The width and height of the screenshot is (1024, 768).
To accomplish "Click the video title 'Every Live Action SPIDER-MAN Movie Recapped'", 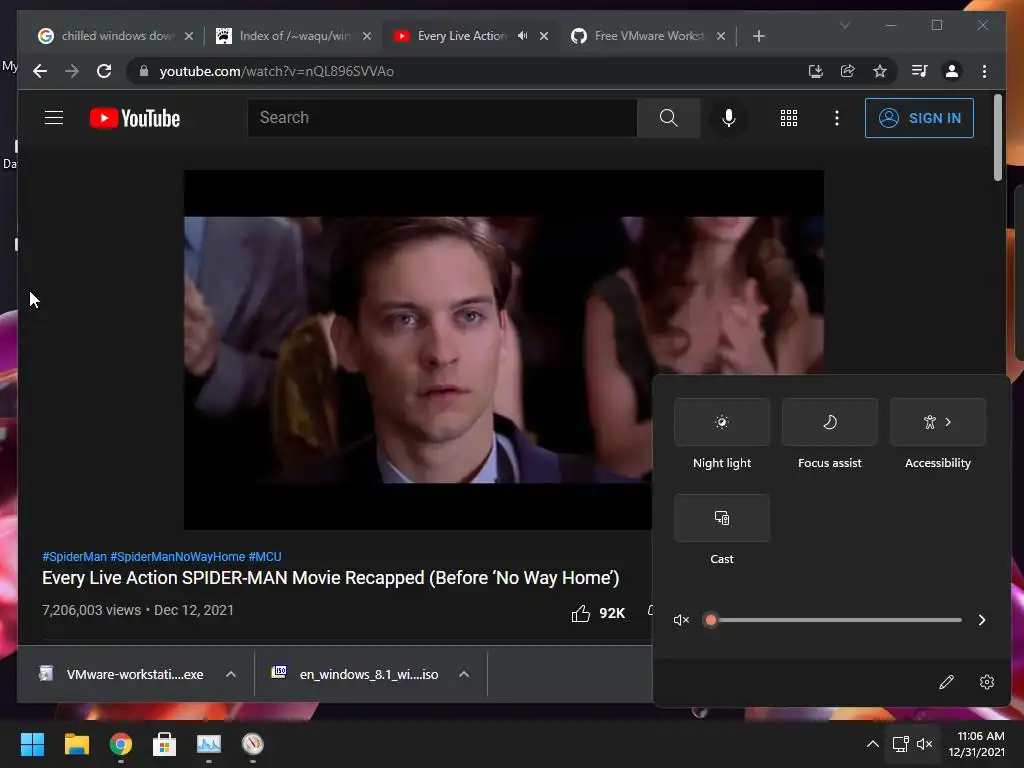I will coord(330,578).
